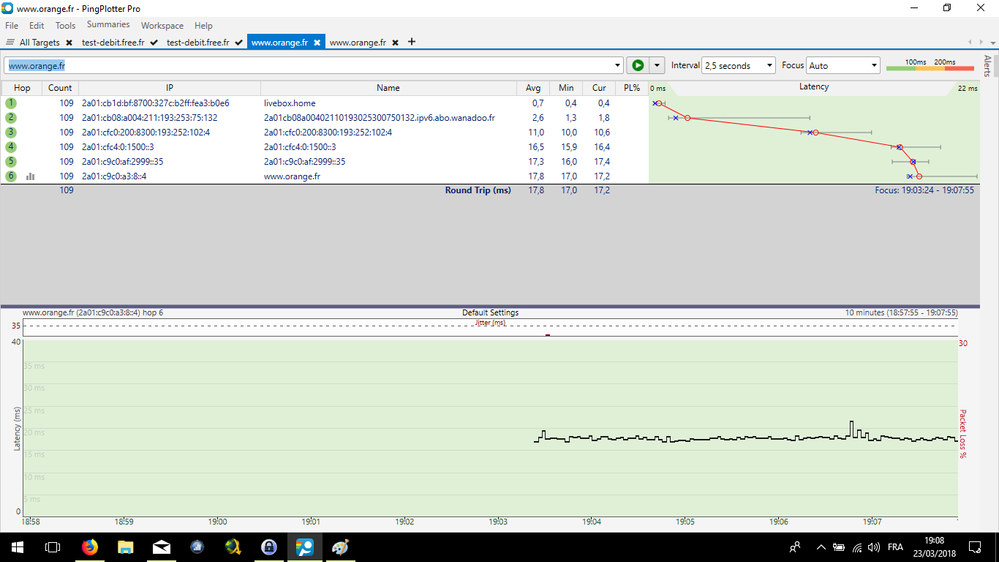Open the Tools menu
Screen dimensions: 999x562
point(65,25)
